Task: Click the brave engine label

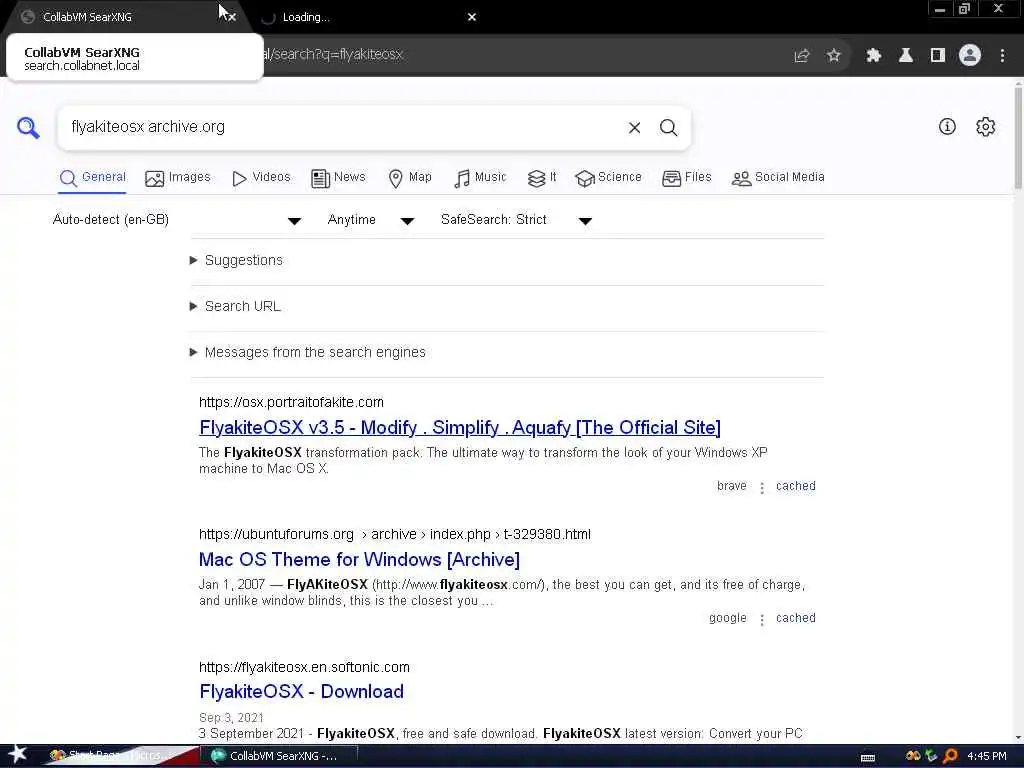Action: 731,487
